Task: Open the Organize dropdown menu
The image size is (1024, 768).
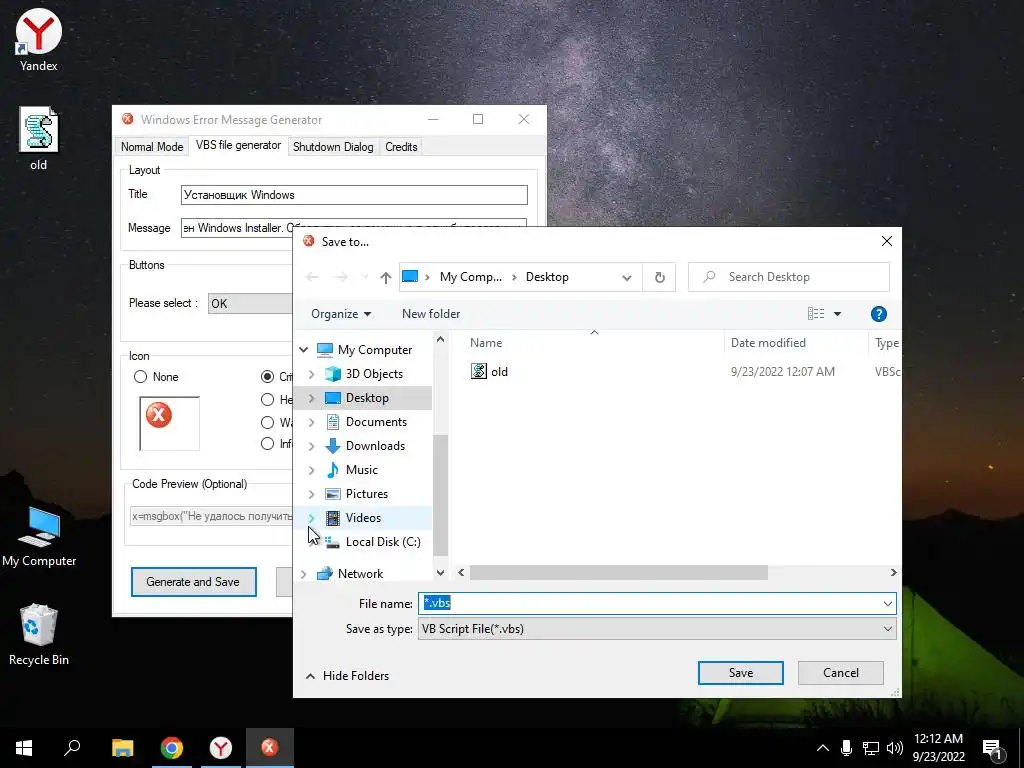Action: (341, 314)
